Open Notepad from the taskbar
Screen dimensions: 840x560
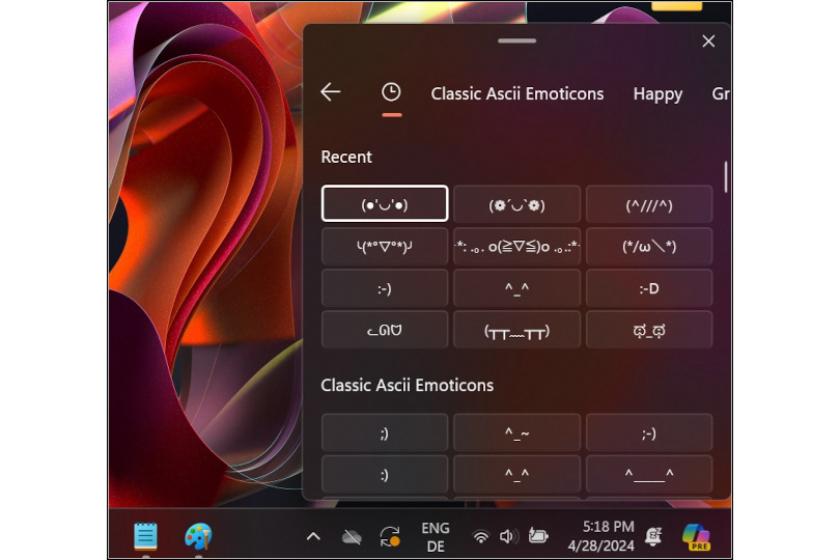145,536
